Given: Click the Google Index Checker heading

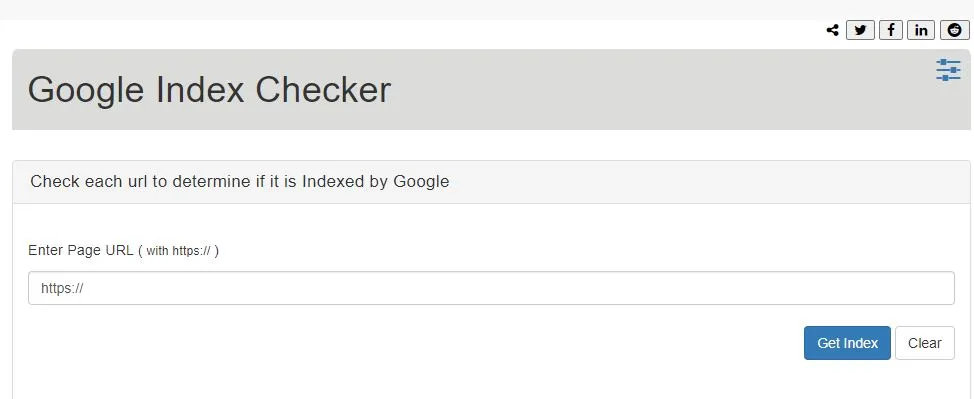Looking at the screenshot, I should [x=209, y=89].
